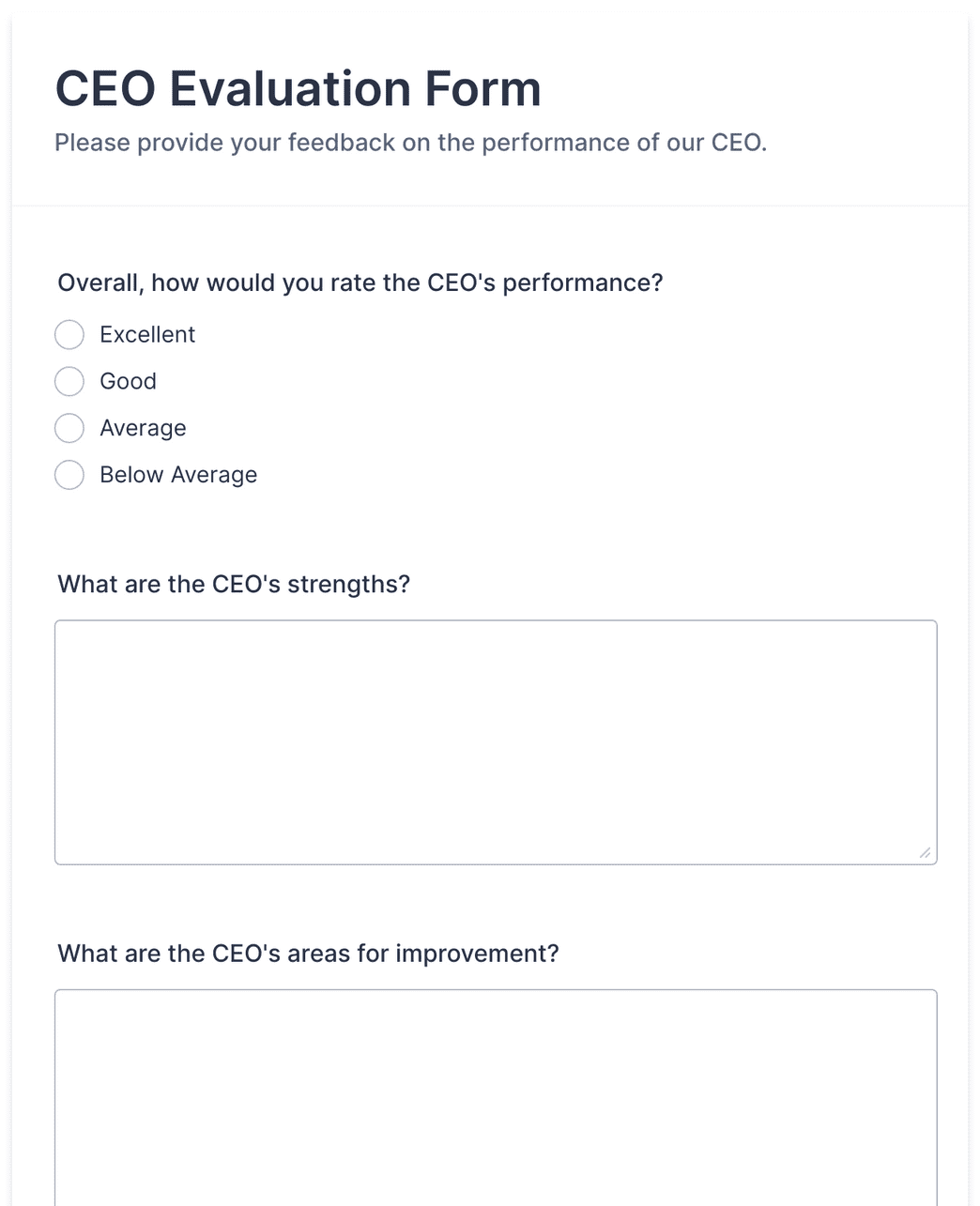The height and width of the screenshot is (1206, 980).
Task: Select the Excellent rating option
Action: point(69,334)
